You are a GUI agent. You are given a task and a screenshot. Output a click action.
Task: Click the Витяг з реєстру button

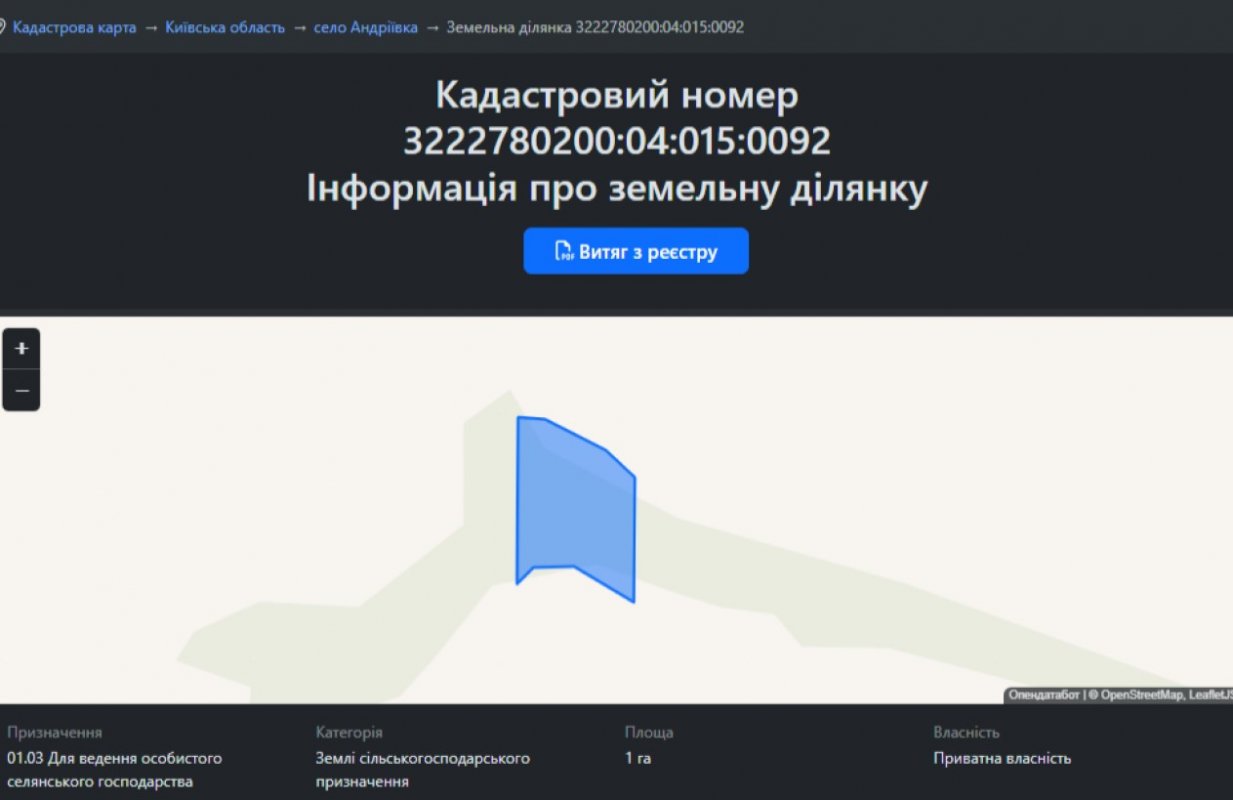click(x=636, y=251)
